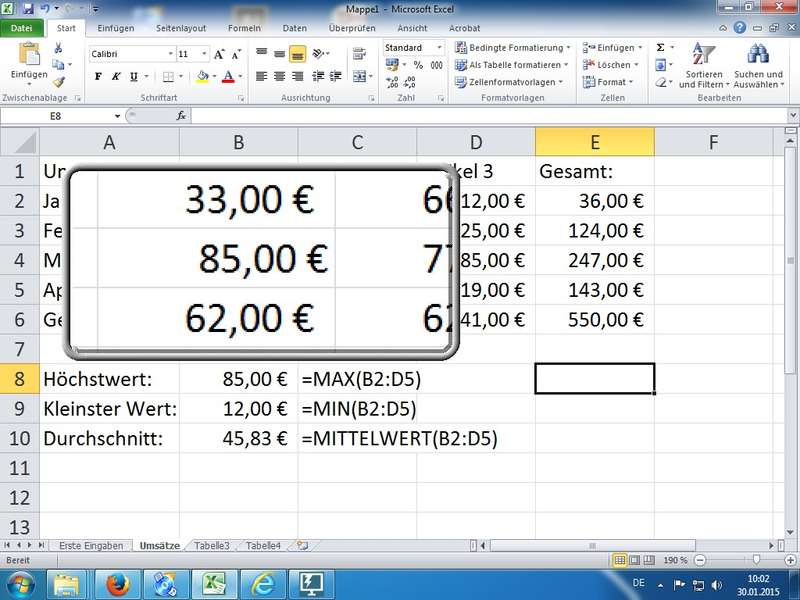800x600 pixels.
Task: Switch to the Seitenlayout tab
Action: pyautogui.click(x=181, y=28)
